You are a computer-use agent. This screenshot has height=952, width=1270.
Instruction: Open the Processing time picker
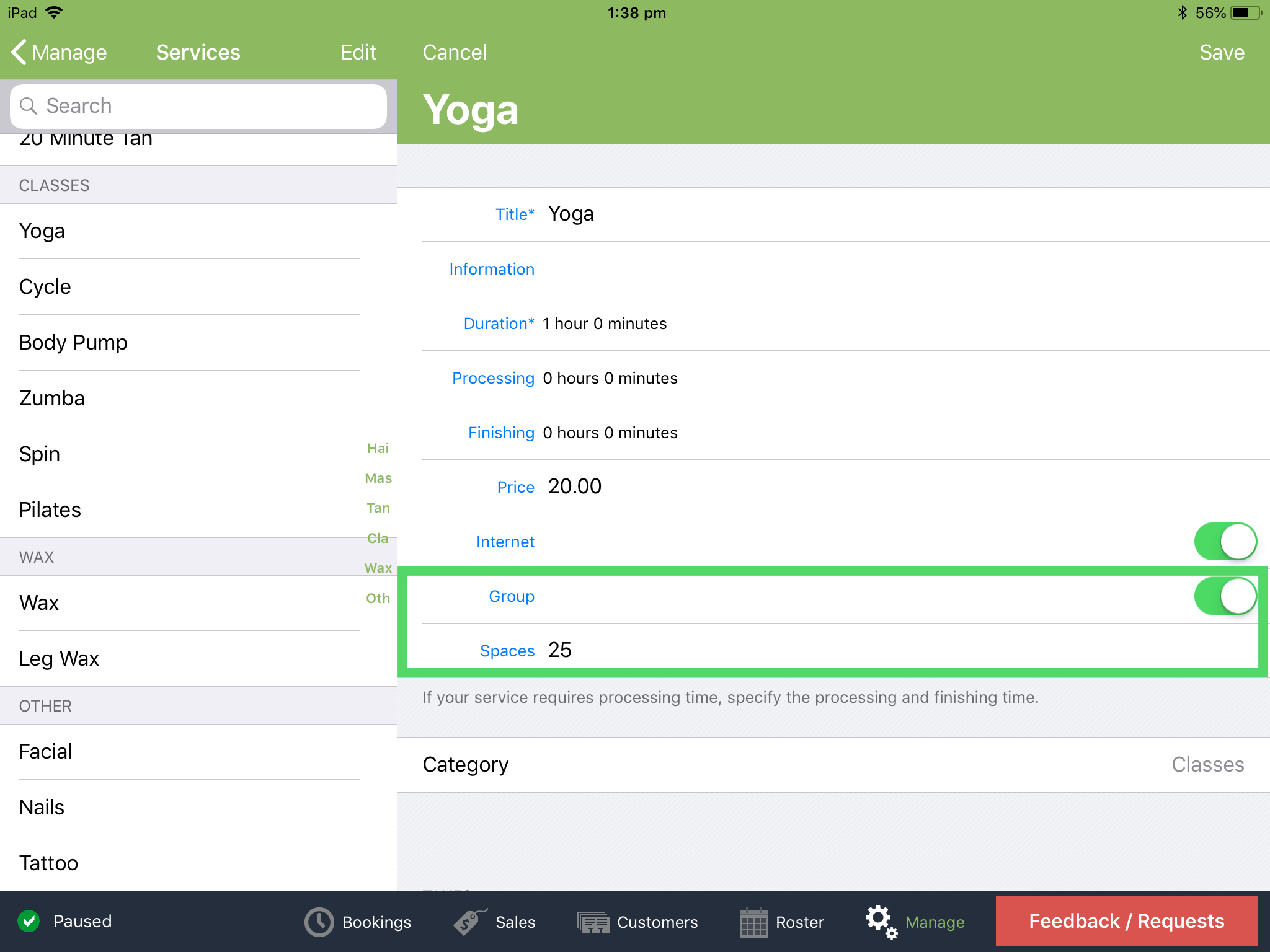click(610, 377)
